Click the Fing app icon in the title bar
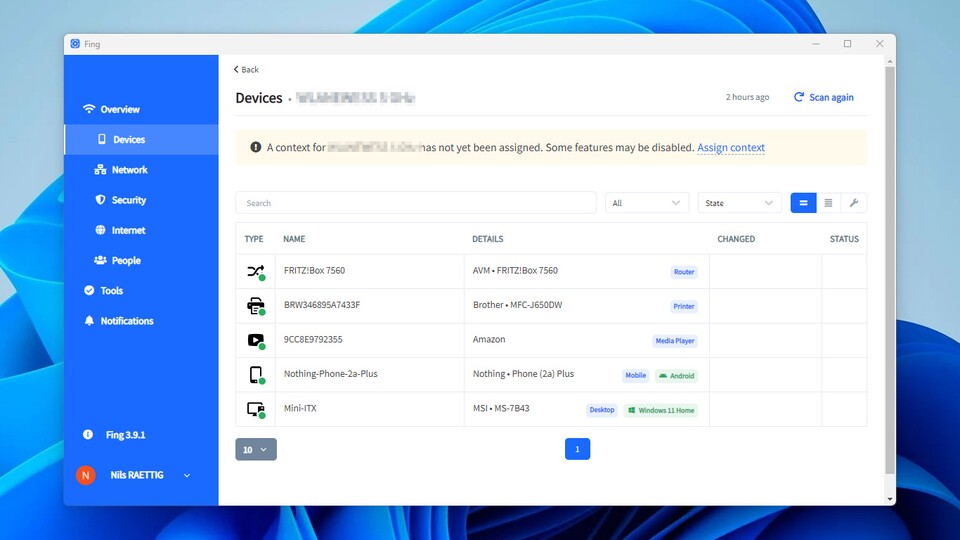The image size is (960, 540). pyautogui.click(x=75, y=43)
